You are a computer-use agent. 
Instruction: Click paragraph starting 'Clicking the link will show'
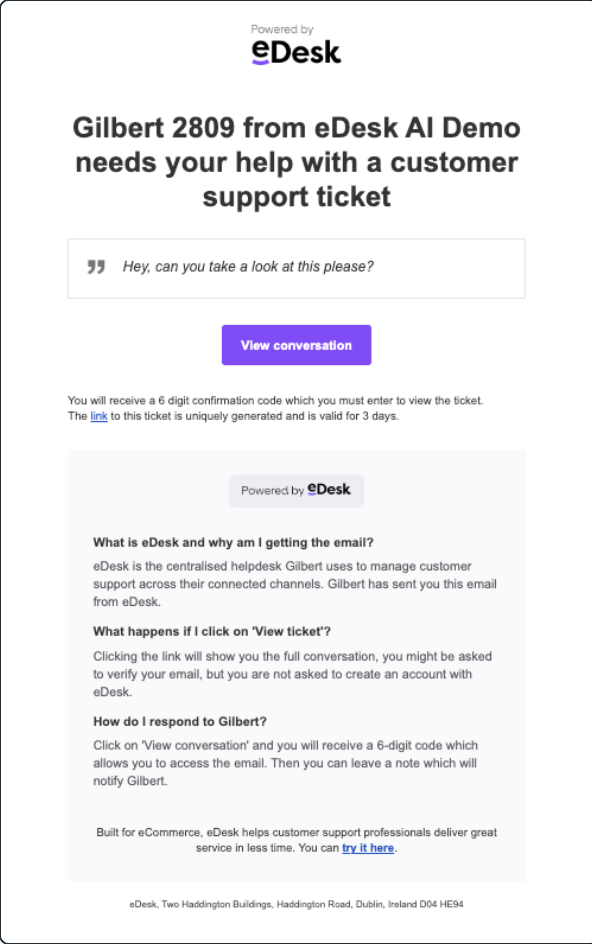click(293, 674)
